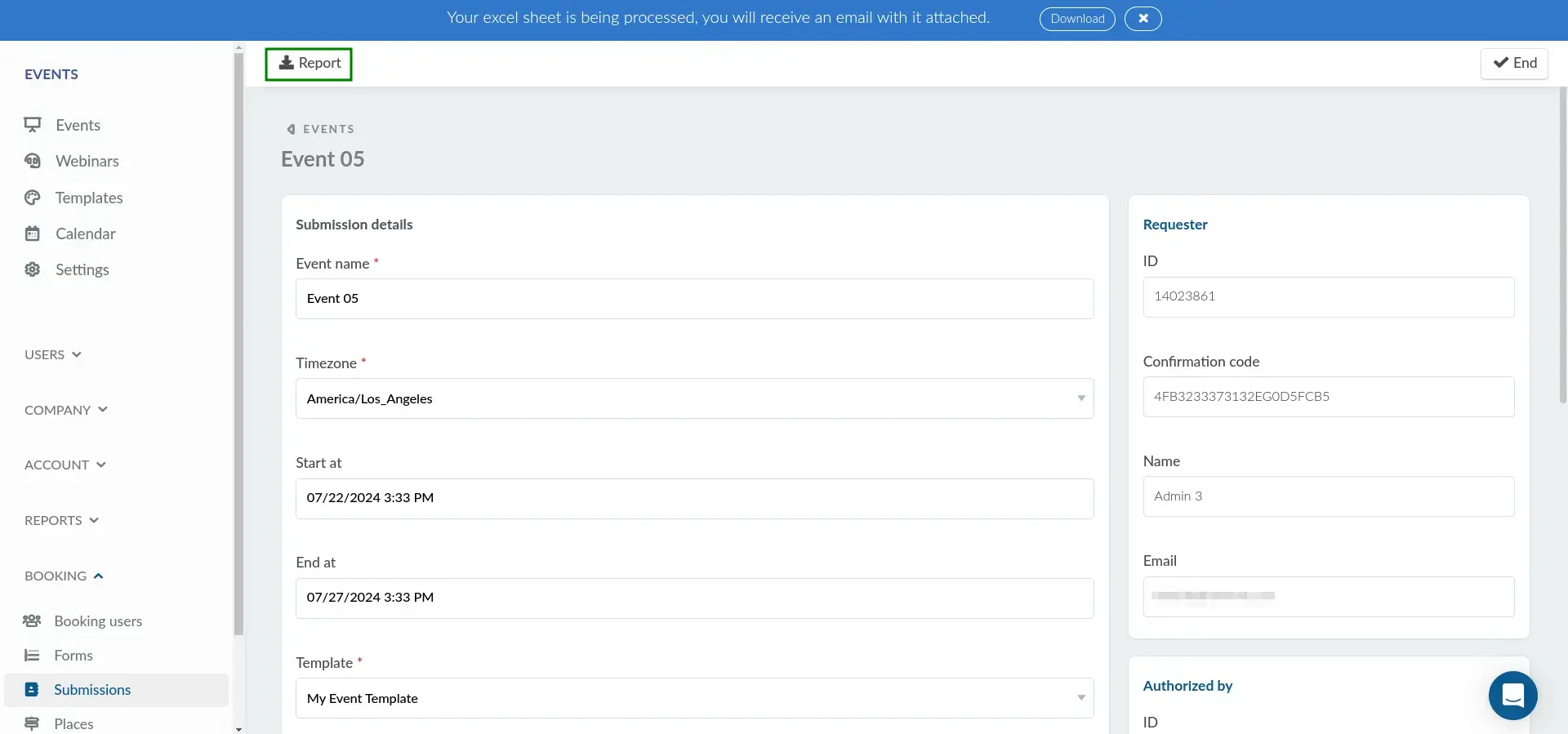Go to Booking users
Screen dimensions: 1568x734
point(98,621)
